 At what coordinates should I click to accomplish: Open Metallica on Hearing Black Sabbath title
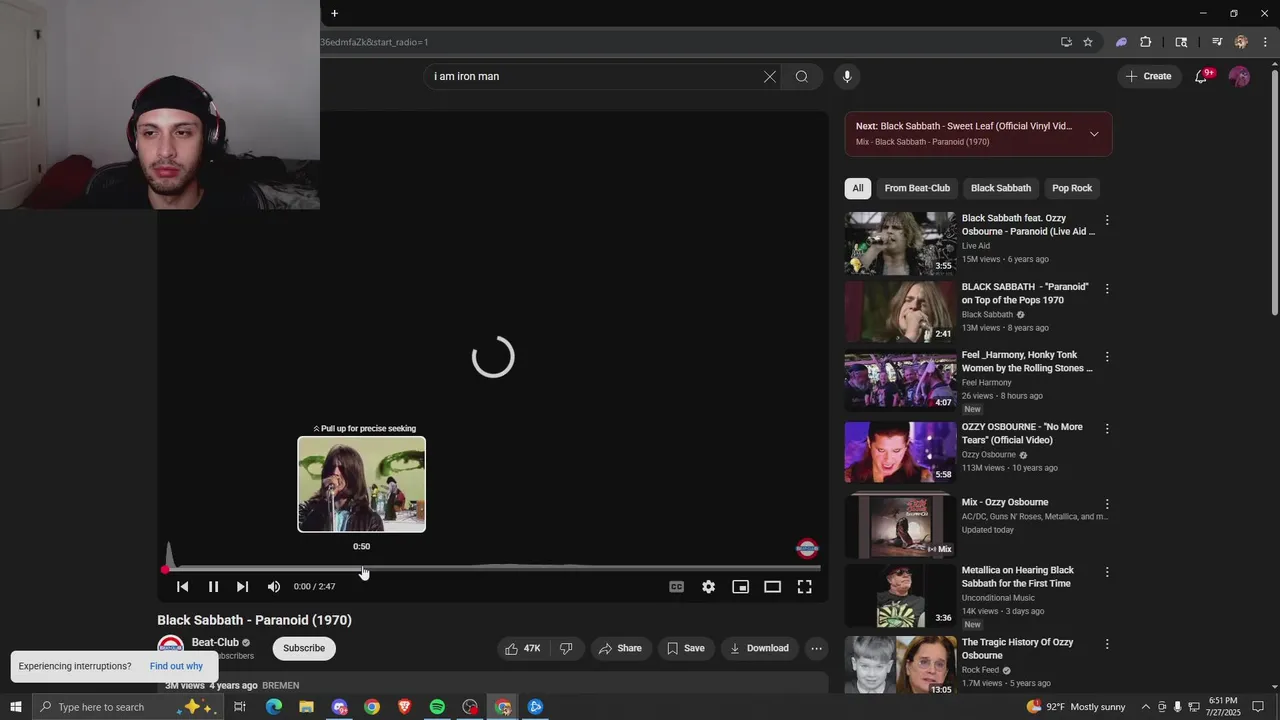1018,577
